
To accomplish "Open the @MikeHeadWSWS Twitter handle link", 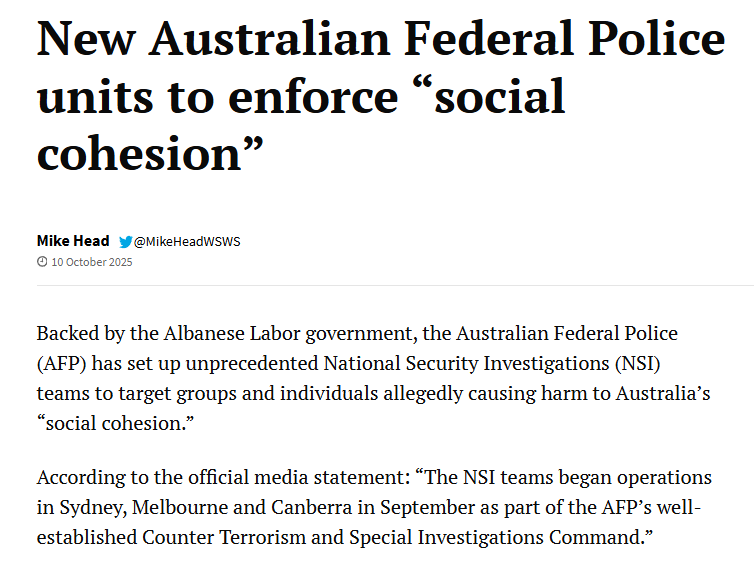I will [x=187, y=241].
